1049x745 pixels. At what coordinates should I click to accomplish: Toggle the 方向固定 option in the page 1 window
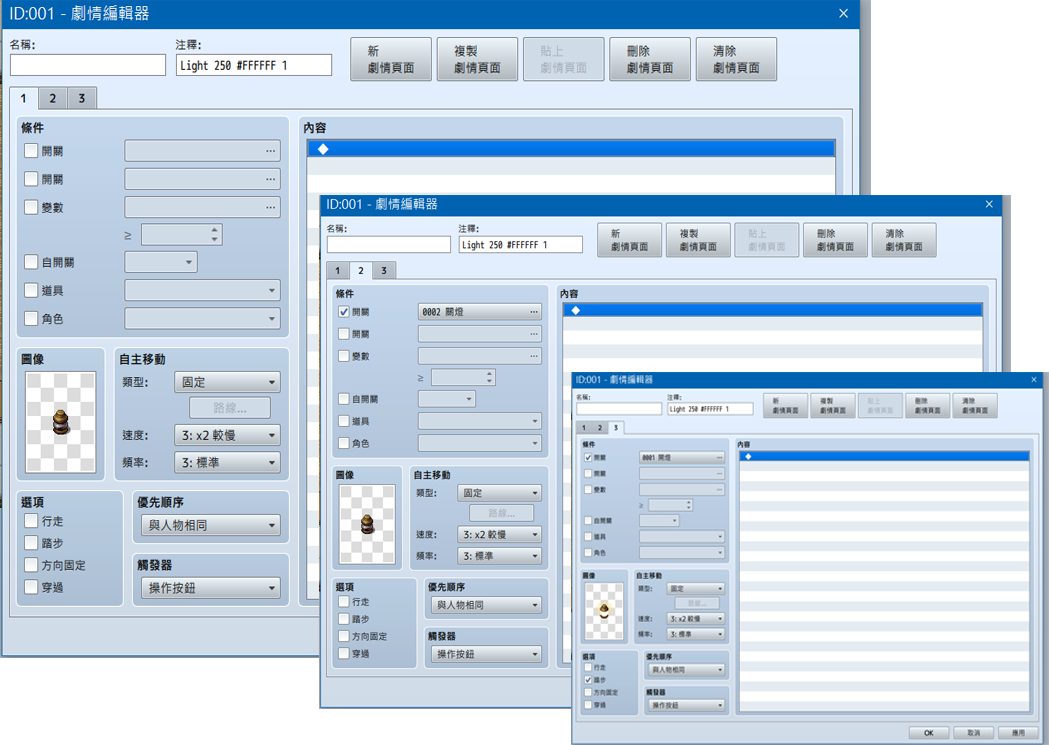coord(31,564)
